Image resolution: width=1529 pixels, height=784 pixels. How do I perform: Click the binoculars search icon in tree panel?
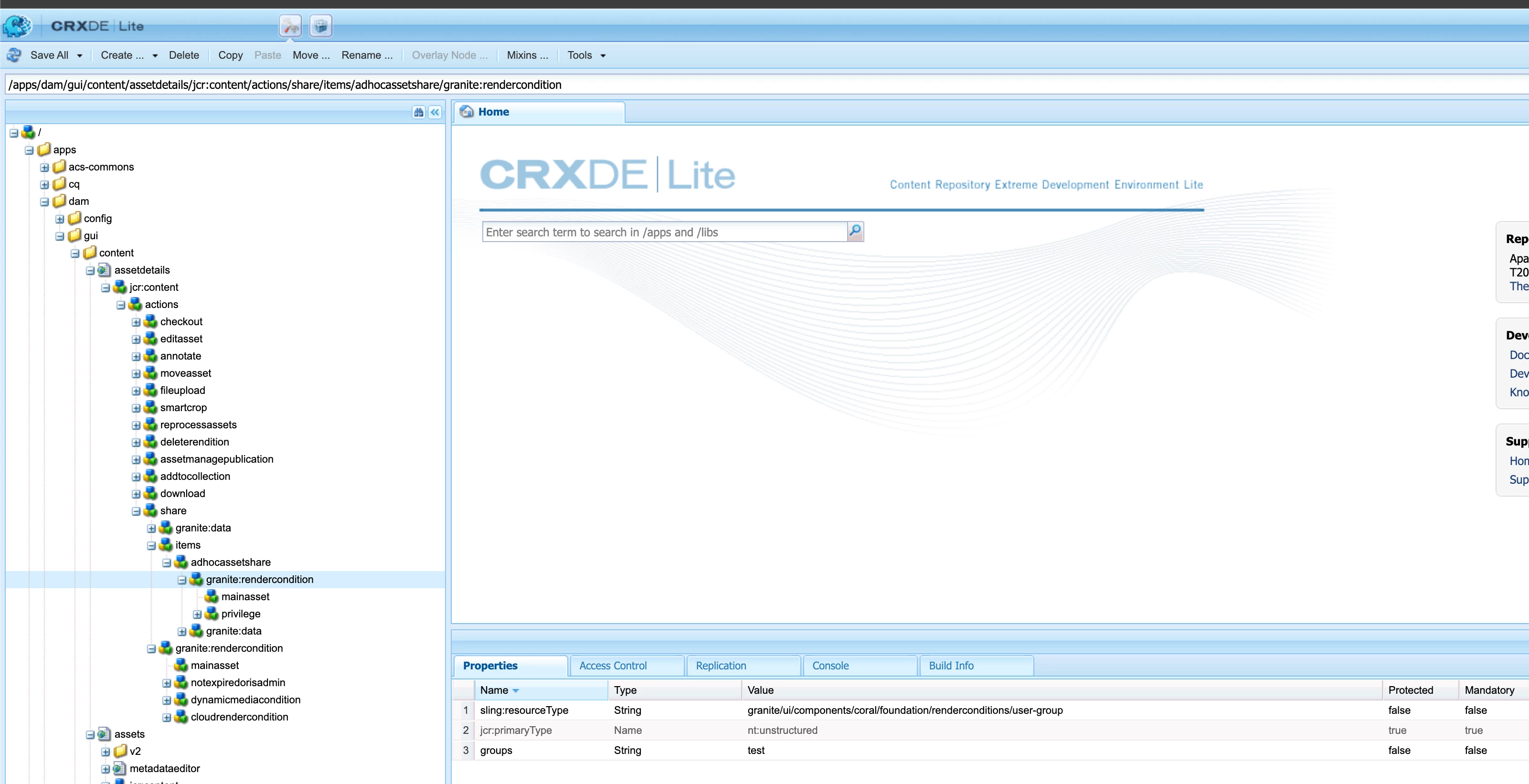pyautogui.click(x=418, y=112)
